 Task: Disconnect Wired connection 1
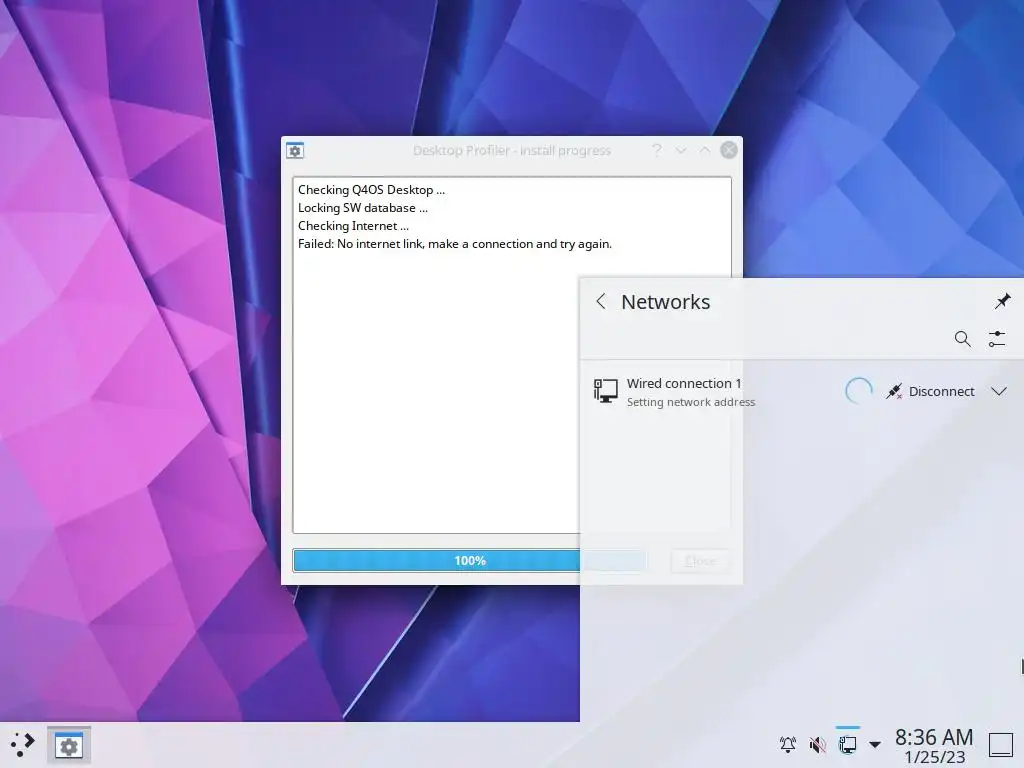(930, 391)
